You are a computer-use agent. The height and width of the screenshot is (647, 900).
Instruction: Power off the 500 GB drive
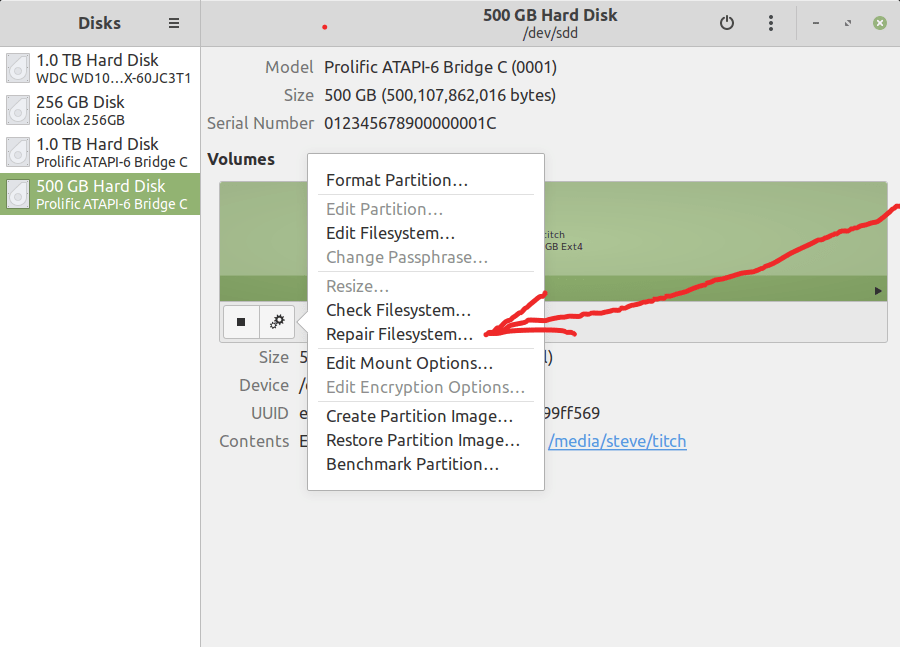[727, 22]
